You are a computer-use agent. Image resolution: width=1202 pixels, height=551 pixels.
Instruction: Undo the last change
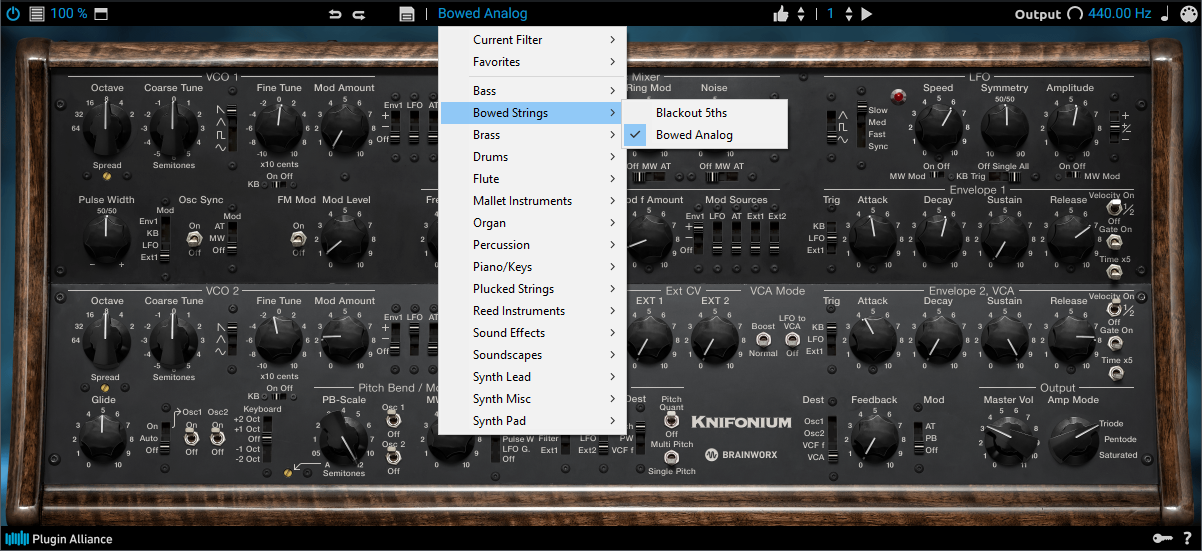point(335,14)
